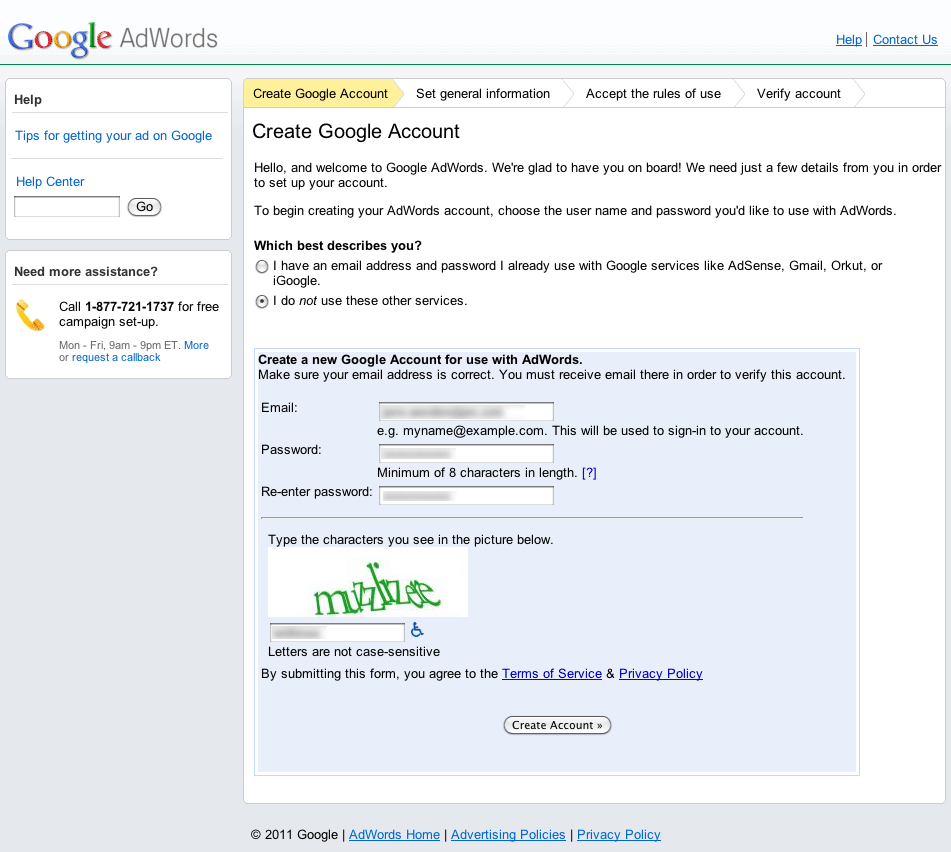Open the Accept the rules of use step

coord(653,94)
